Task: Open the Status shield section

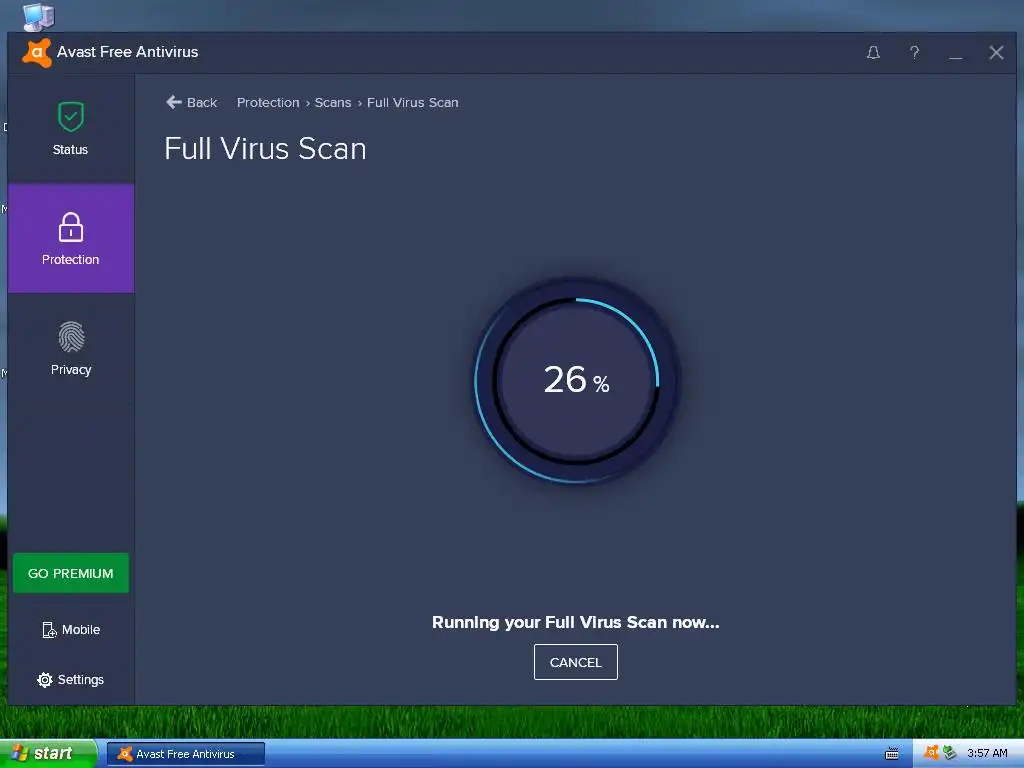Action: (x=71, y=128)
